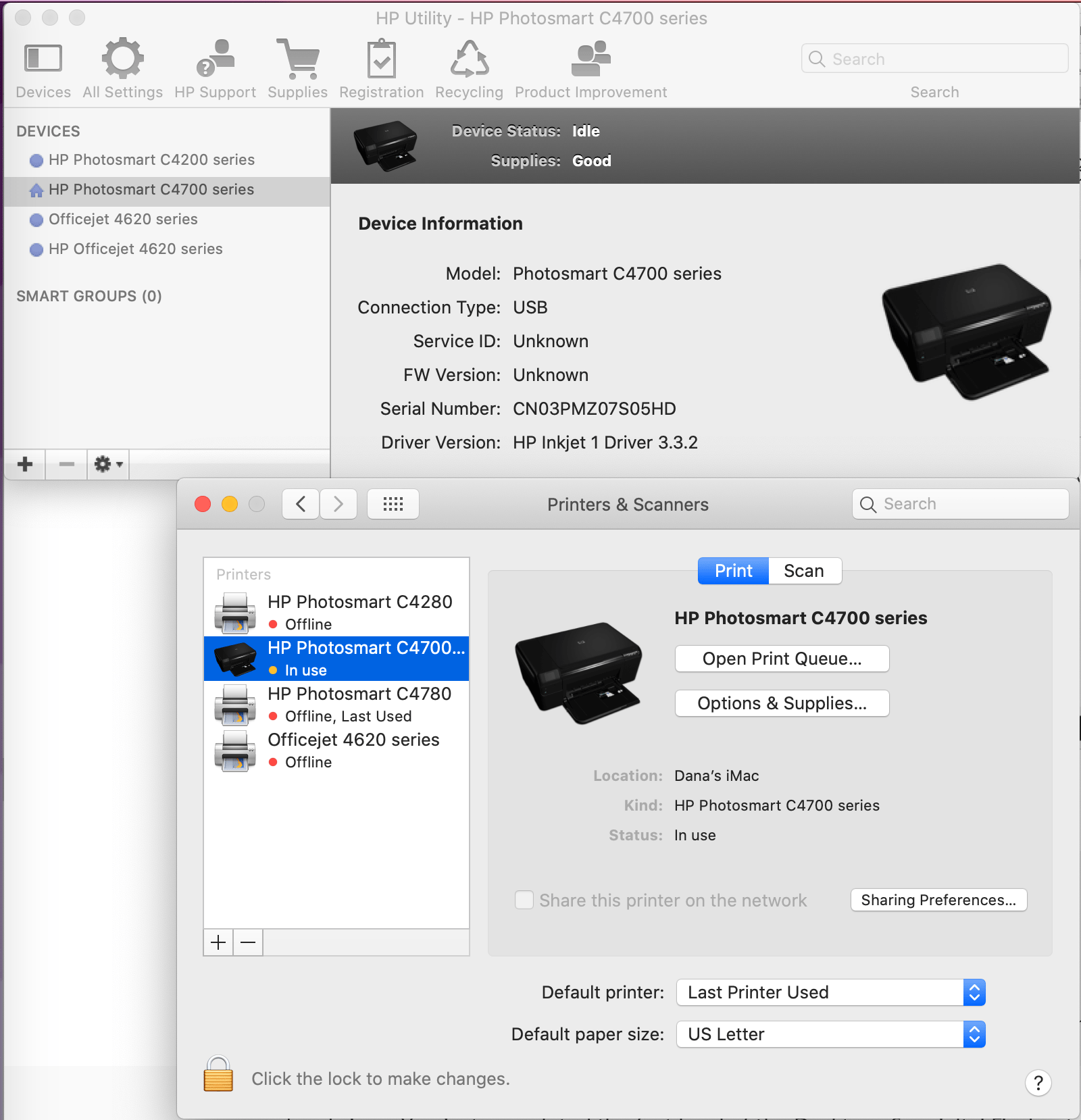Open Options & Supplies

pos(782,703)
